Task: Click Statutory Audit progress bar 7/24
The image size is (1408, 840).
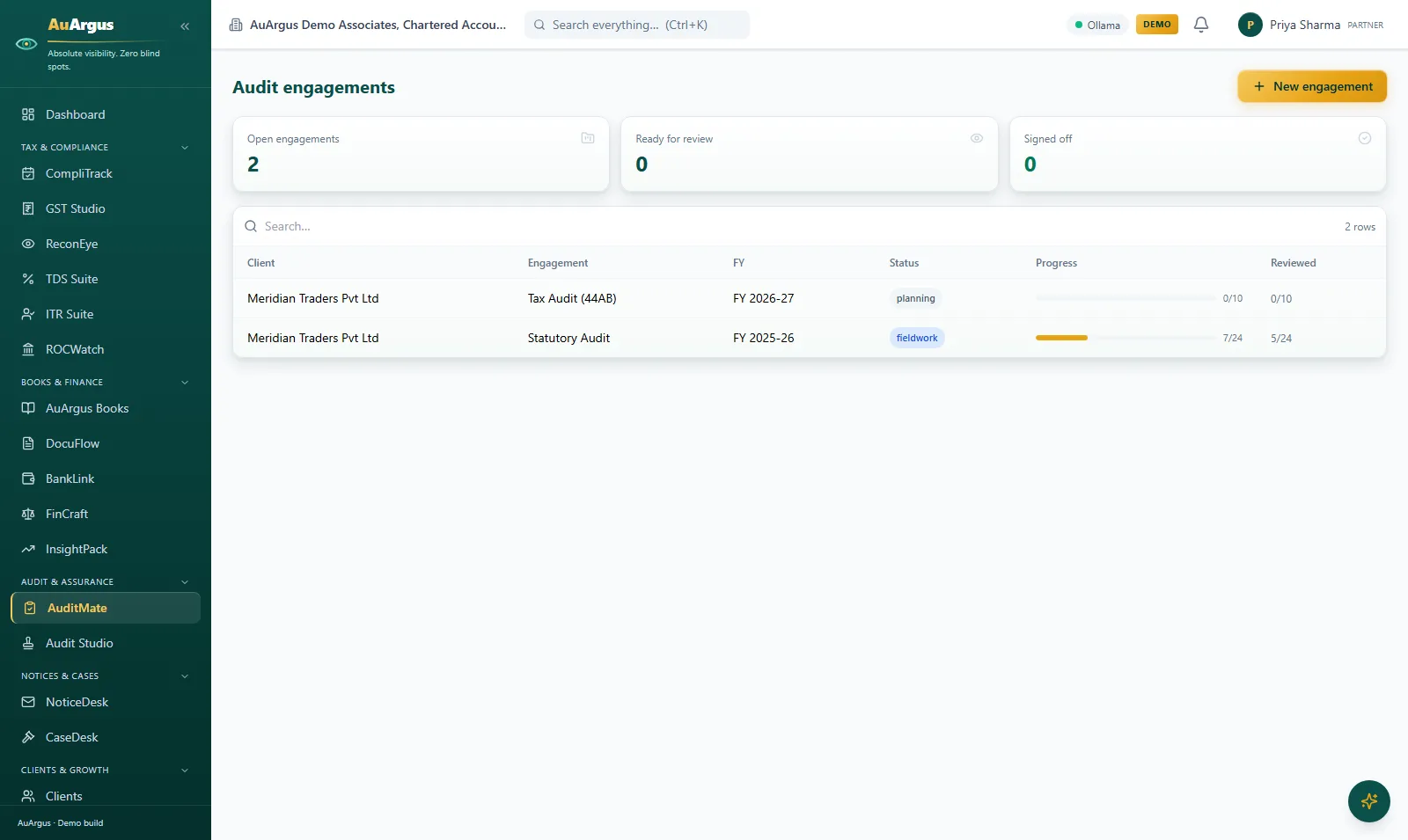Action: pyautogui.click(x=1126, y=338)
